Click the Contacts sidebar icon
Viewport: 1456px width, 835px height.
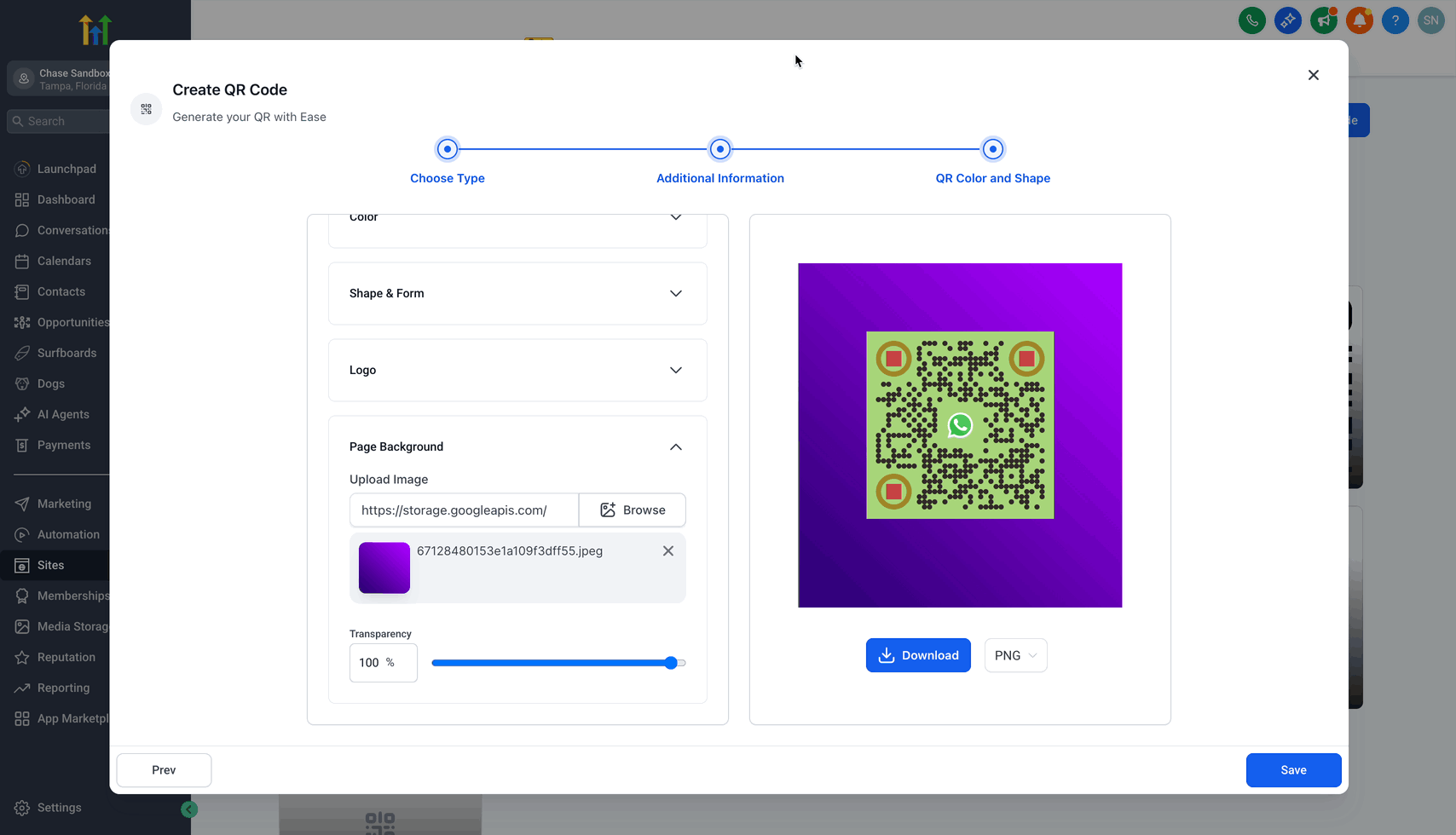(x=22, y=291)
